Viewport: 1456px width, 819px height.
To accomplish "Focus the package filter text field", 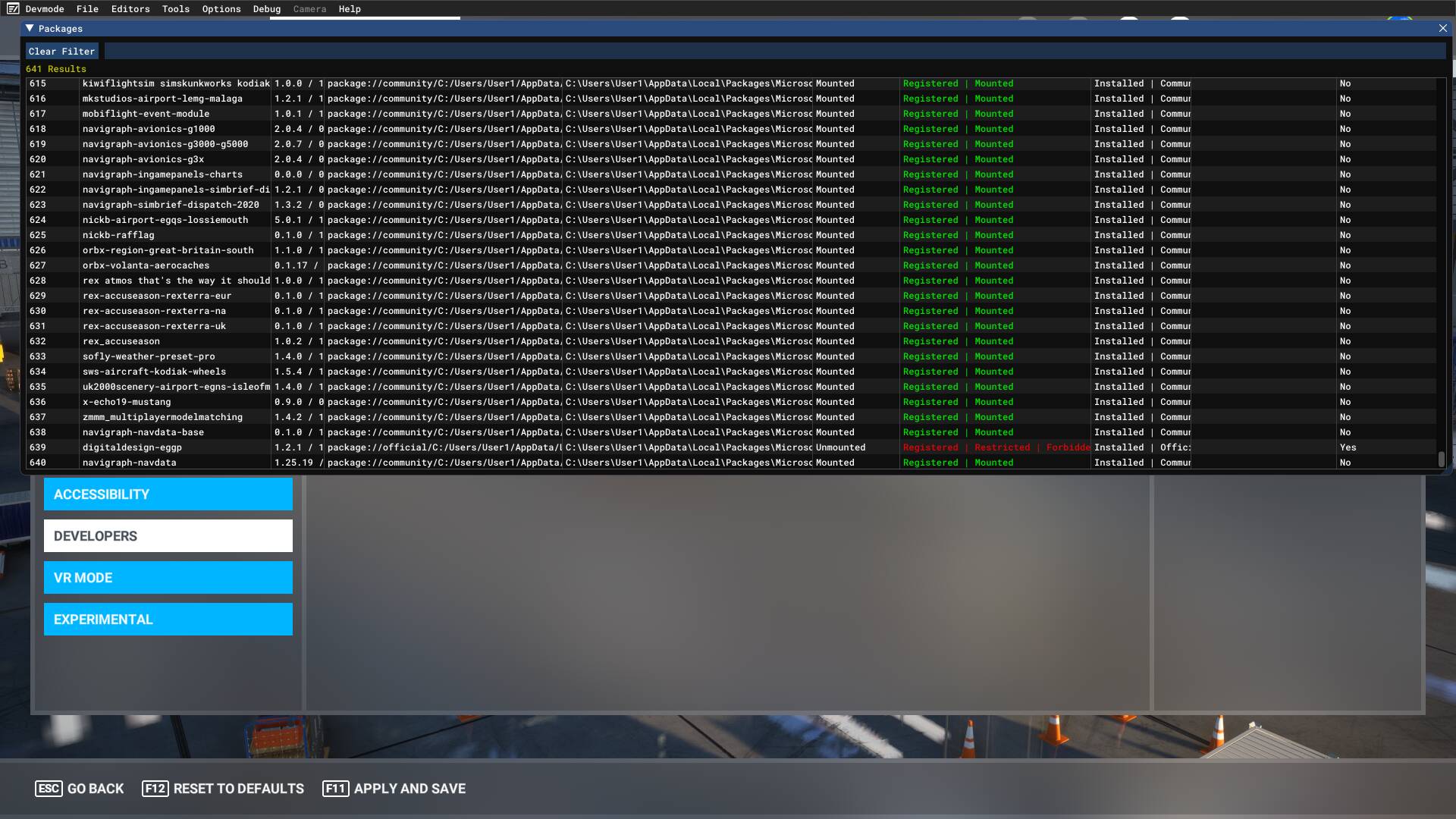I will tap(773, 52).
